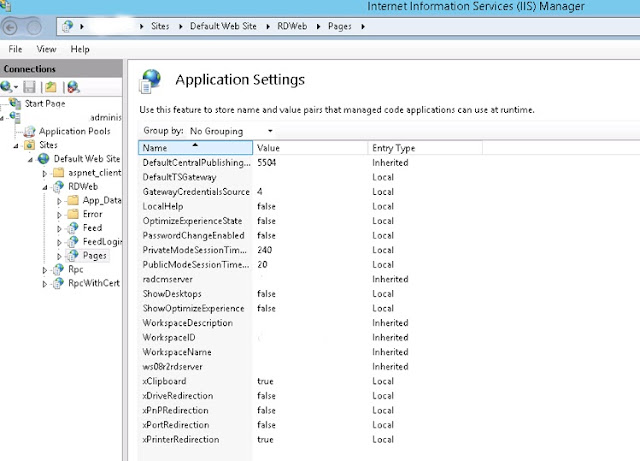The image size is (640, 461).
Task: Click the Rpc application icon
Action: click(58, 269)
